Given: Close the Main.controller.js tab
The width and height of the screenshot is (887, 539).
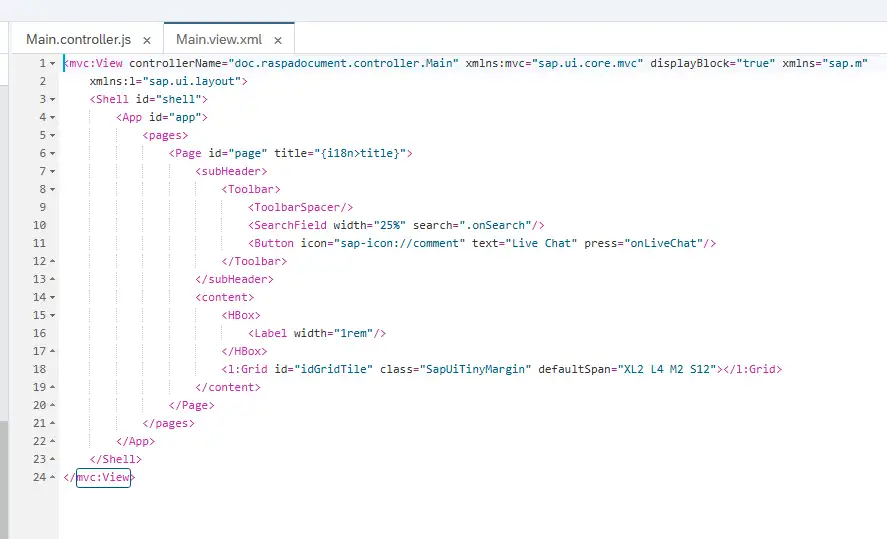Looking at the screenshot, I should click(x=147, y=41).
